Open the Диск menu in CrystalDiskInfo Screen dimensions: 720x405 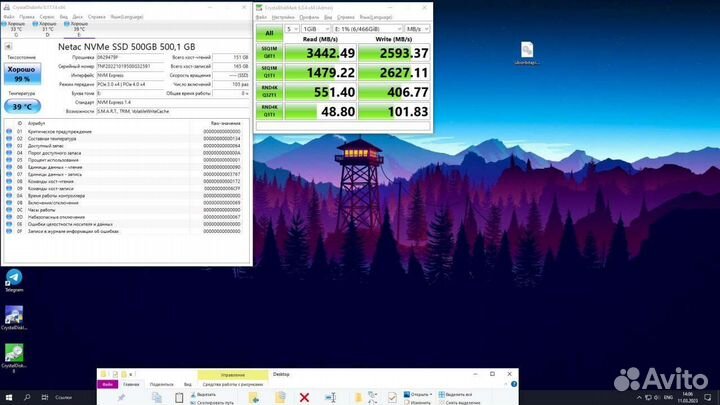[78, 17]
